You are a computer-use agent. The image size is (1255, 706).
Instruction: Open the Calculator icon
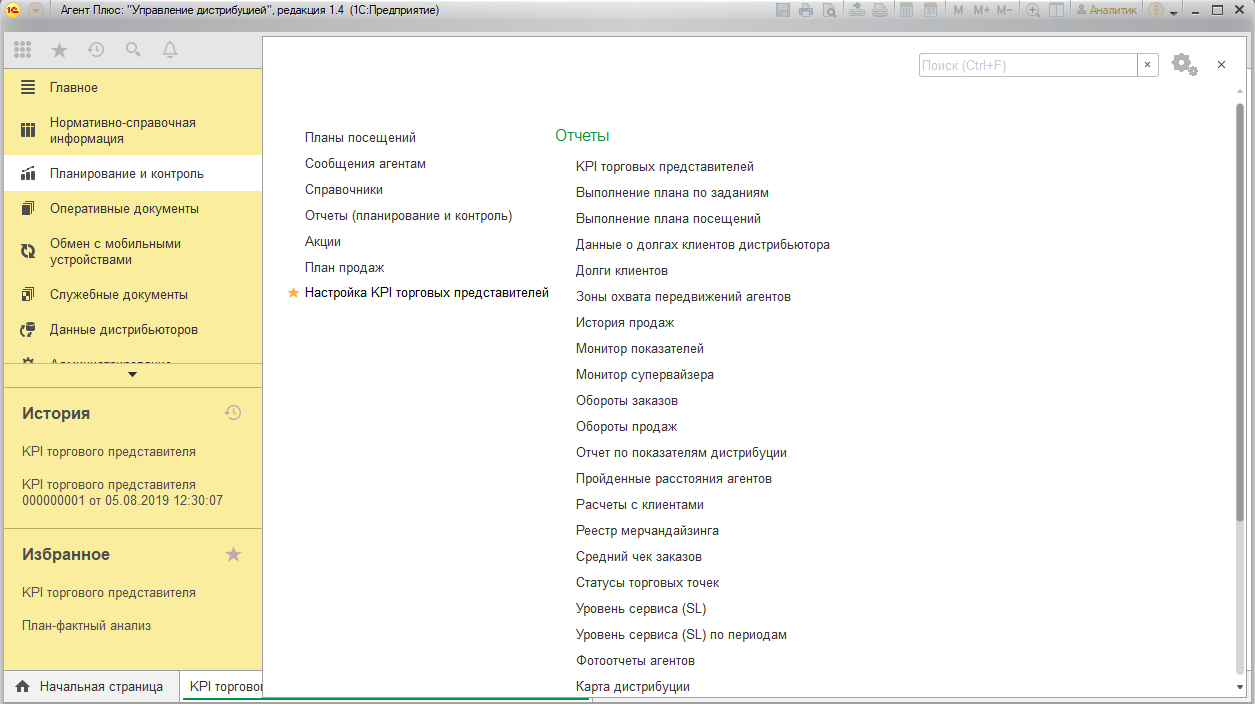click(x=907, y=10)
